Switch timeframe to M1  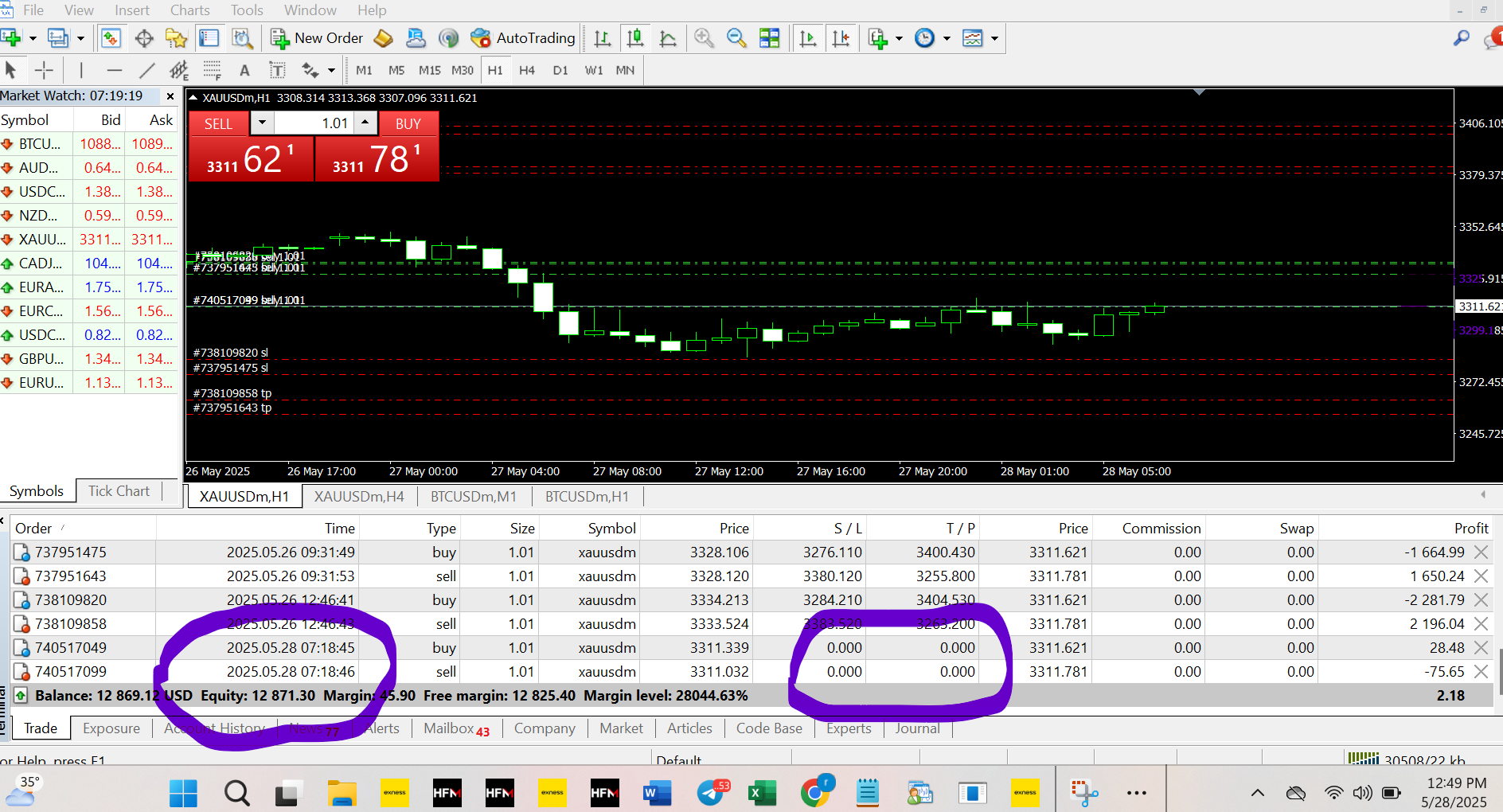coord(364,70)
